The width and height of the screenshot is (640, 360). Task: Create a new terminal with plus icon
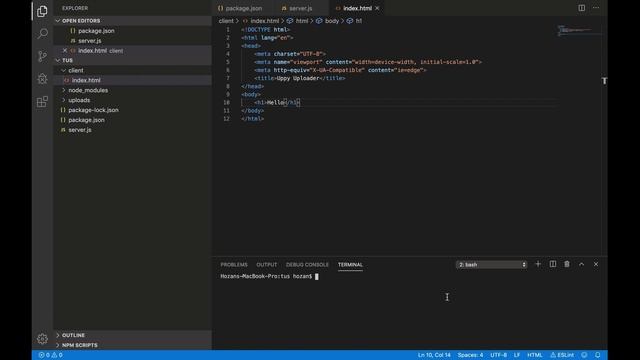click(x=538, y=264)
